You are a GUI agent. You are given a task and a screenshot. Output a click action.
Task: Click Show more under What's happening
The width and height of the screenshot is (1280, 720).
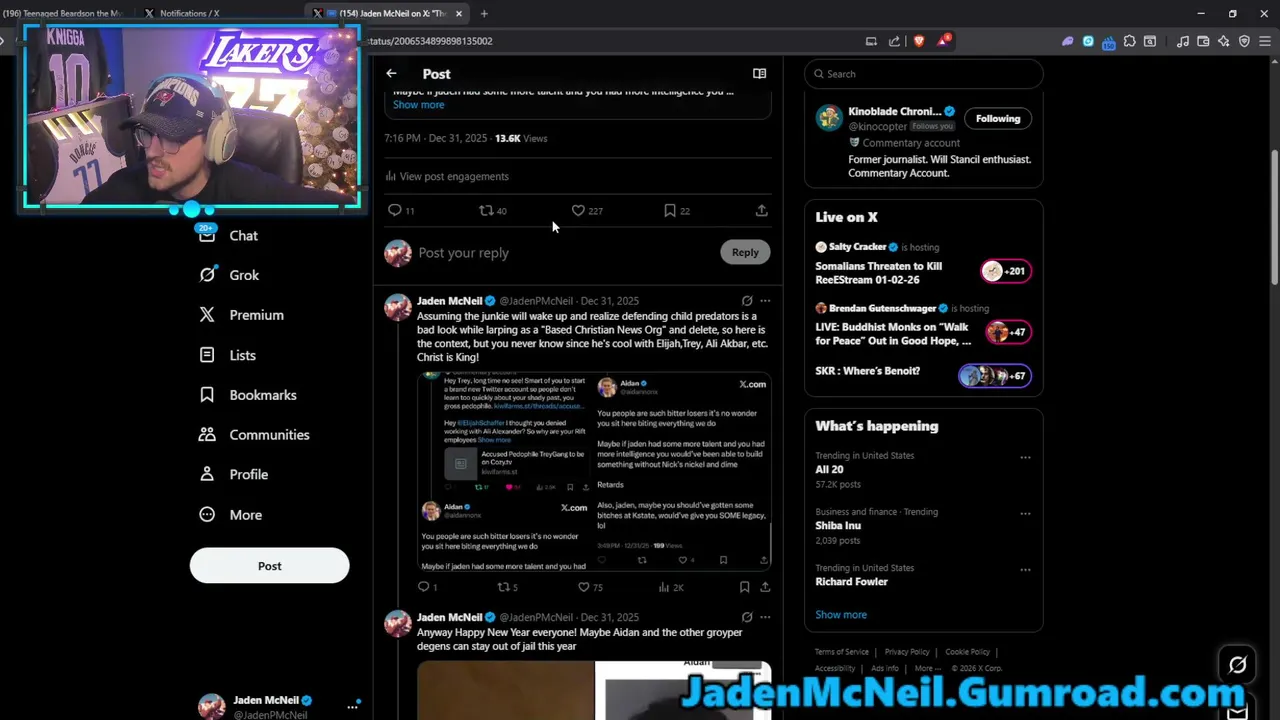pos(841,614)
